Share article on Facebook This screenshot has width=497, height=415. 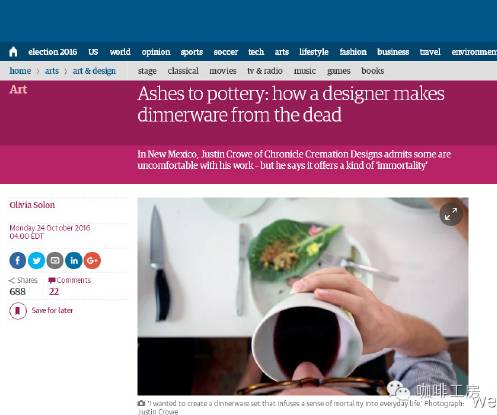(18, 260)
